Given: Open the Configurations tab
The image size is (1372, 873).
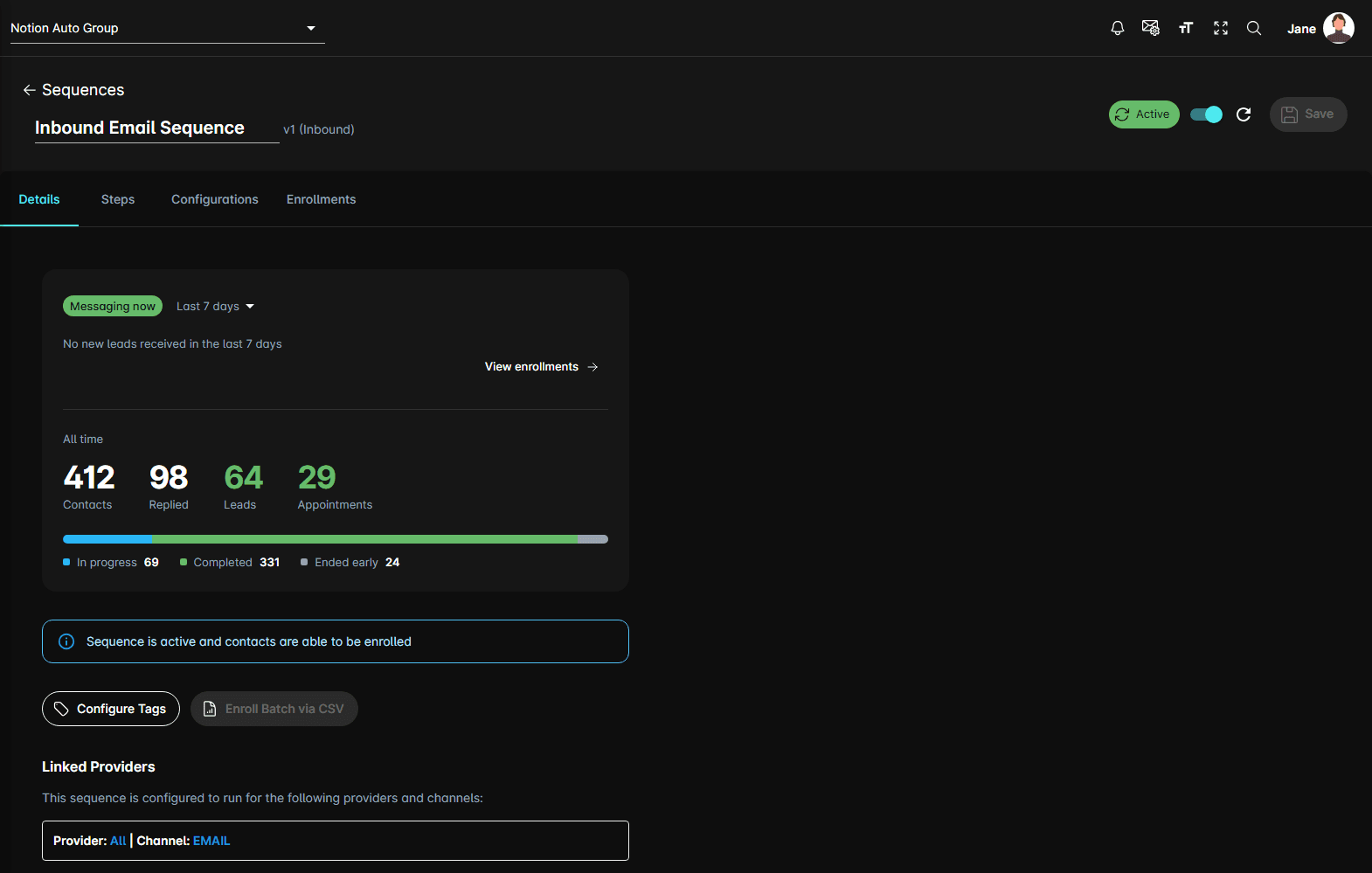Looking at the screenshot, I should point(215,199).
